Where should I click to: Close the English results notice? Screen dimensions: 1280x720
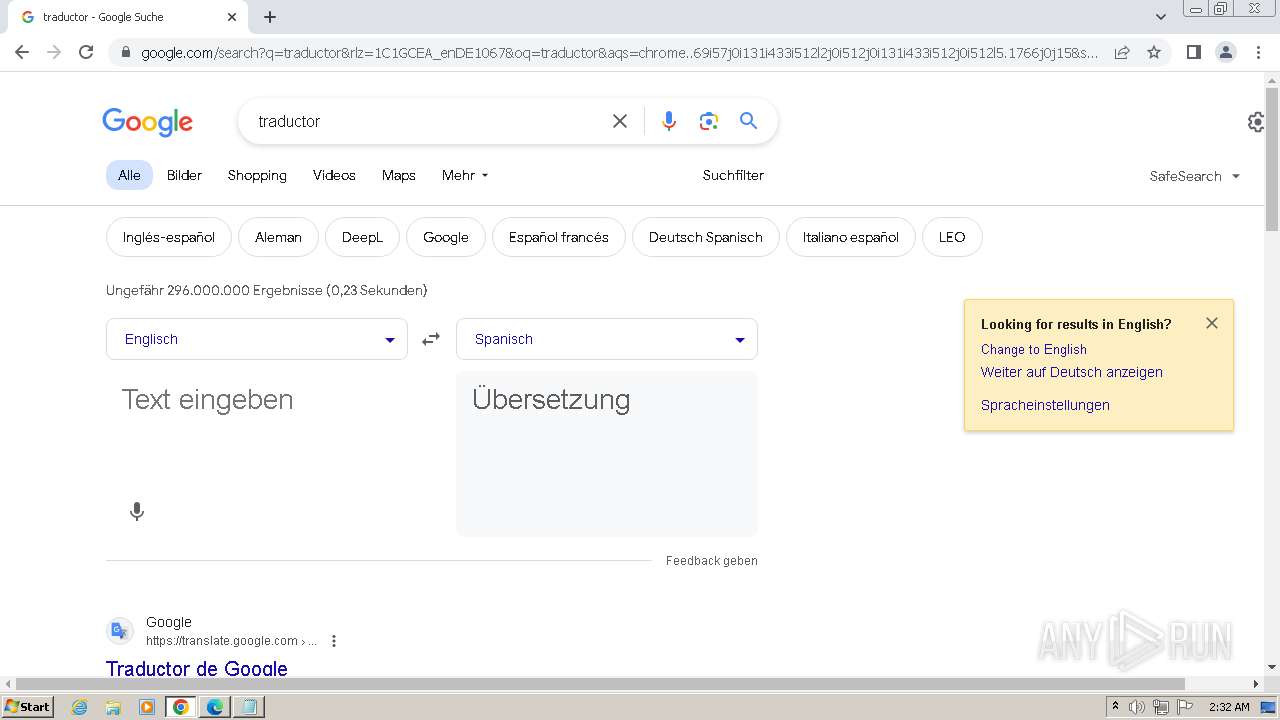coord(1212,323)
